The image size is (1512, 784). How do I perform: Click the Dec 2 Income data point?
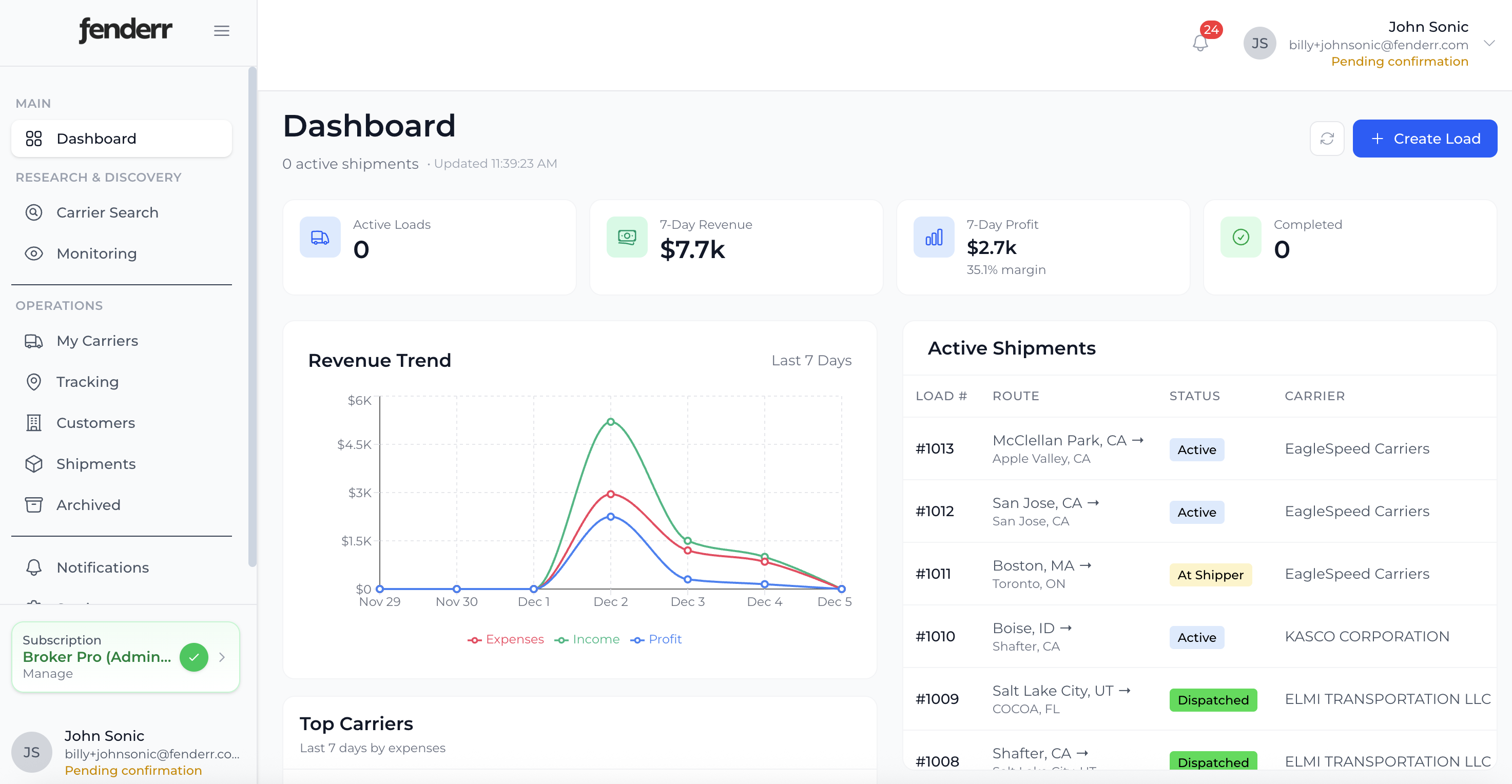pos(610,422)
